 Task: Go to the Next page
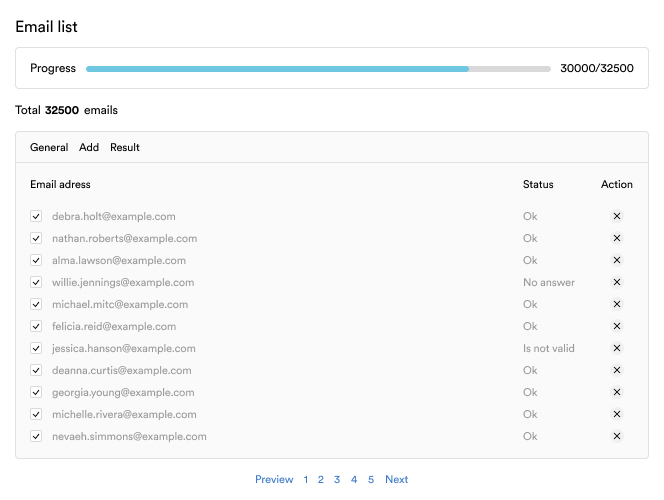pos(396,480)
